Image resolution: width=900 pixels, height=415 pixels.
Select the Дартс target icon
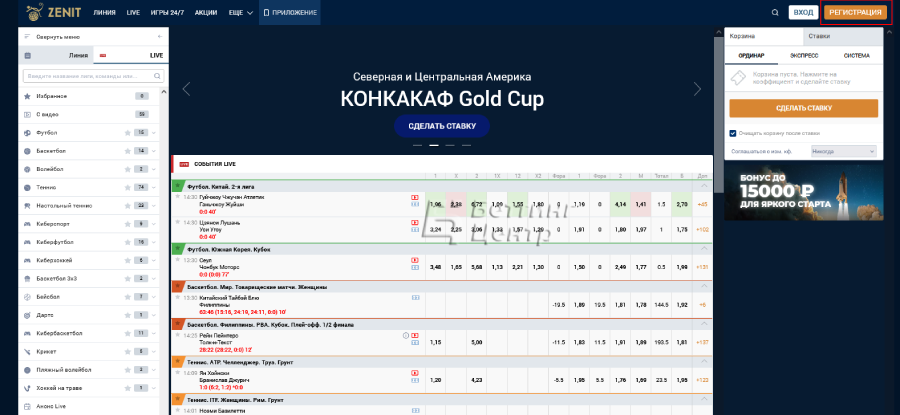pyautogui.click(x=27, y=315)
